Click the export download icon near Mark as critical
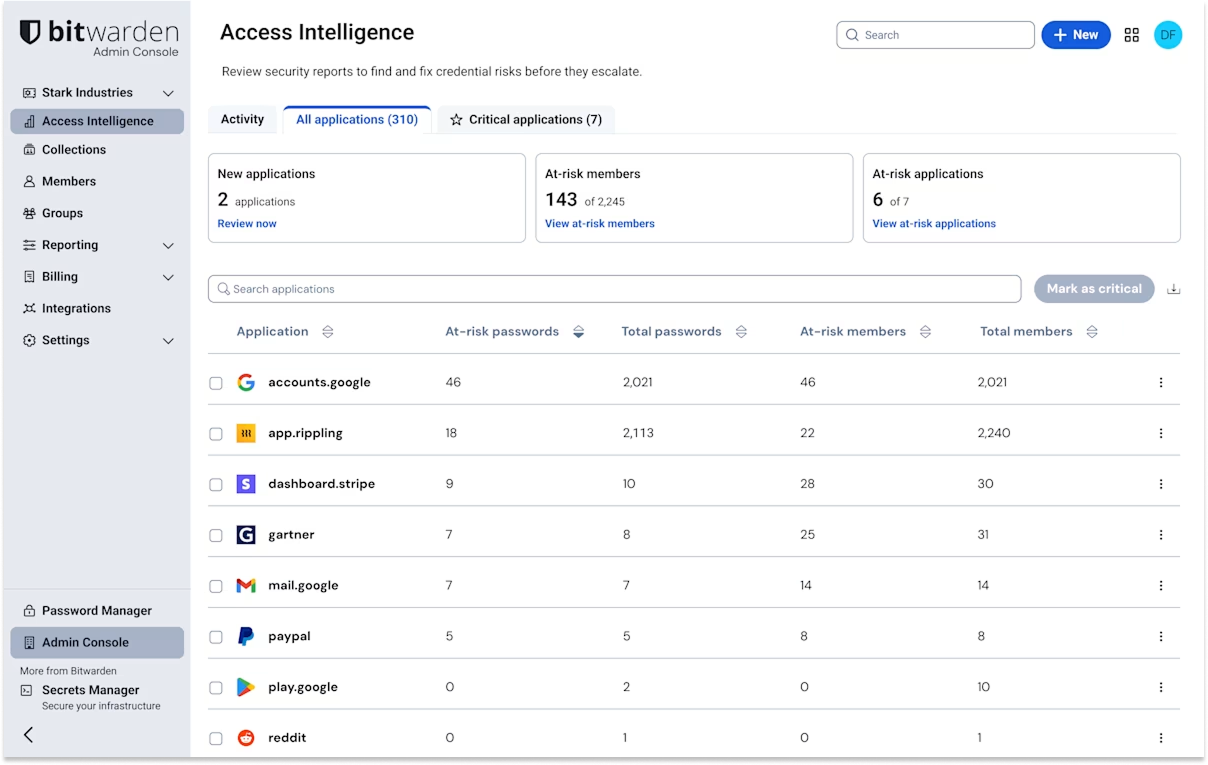Image resolution: width=1208 pixels, height=765 pixels. coord(1174,288)
